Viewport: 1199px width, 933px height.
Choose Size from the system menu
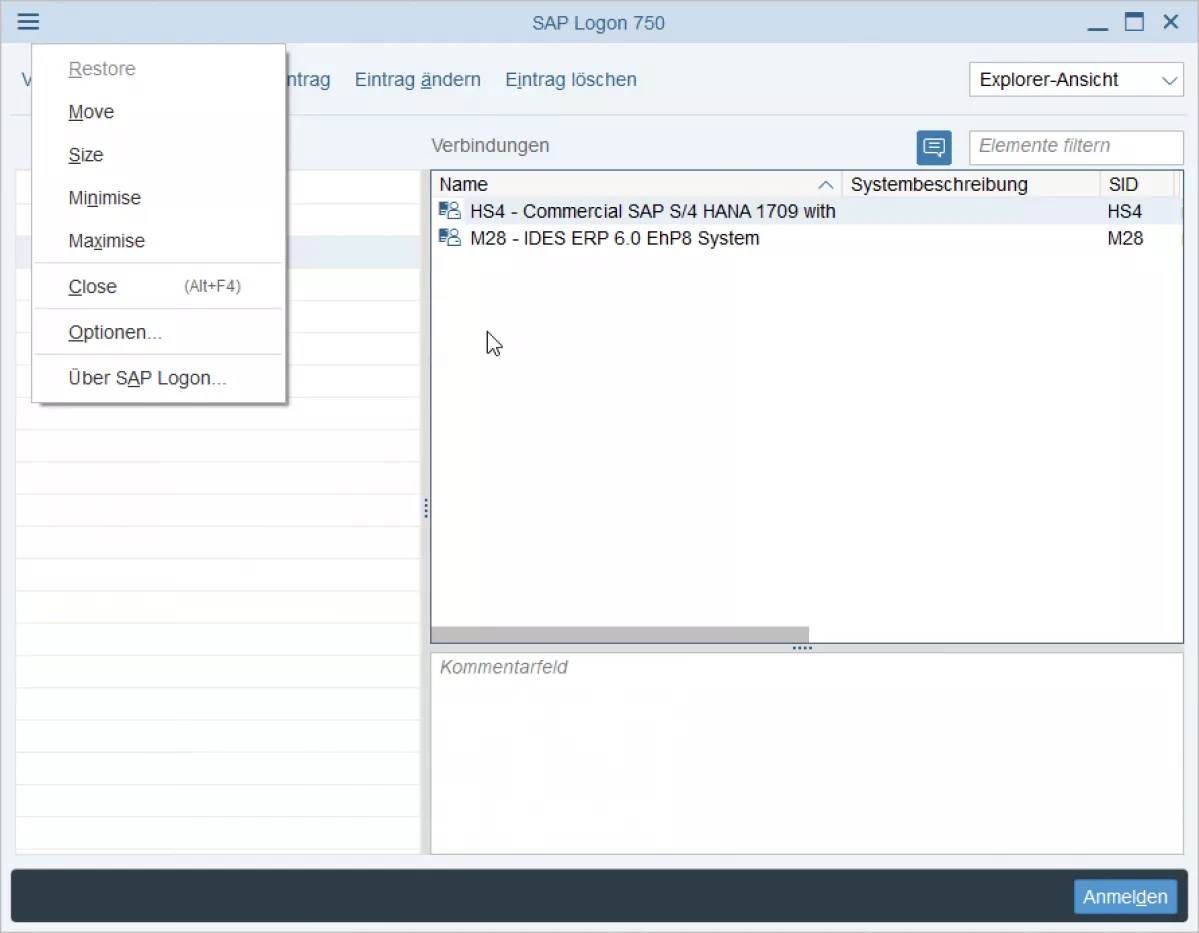[x=158, y=154]
